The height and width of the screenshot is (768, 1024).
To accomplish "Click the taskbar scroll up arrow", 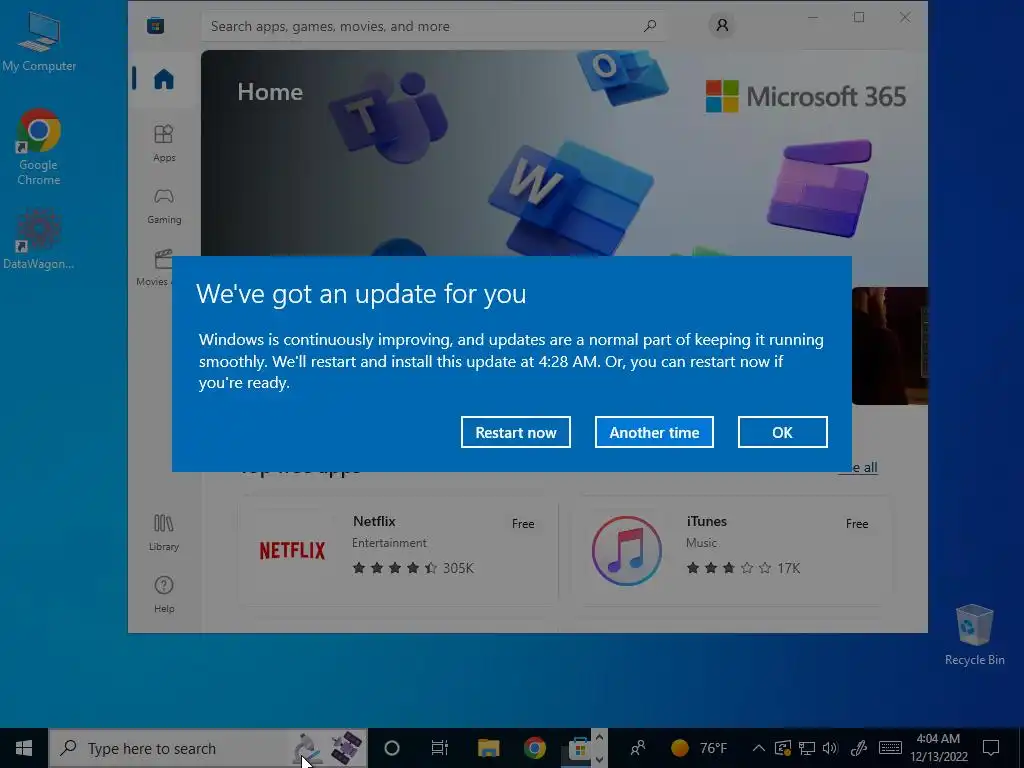I will (x=599, y=737).
